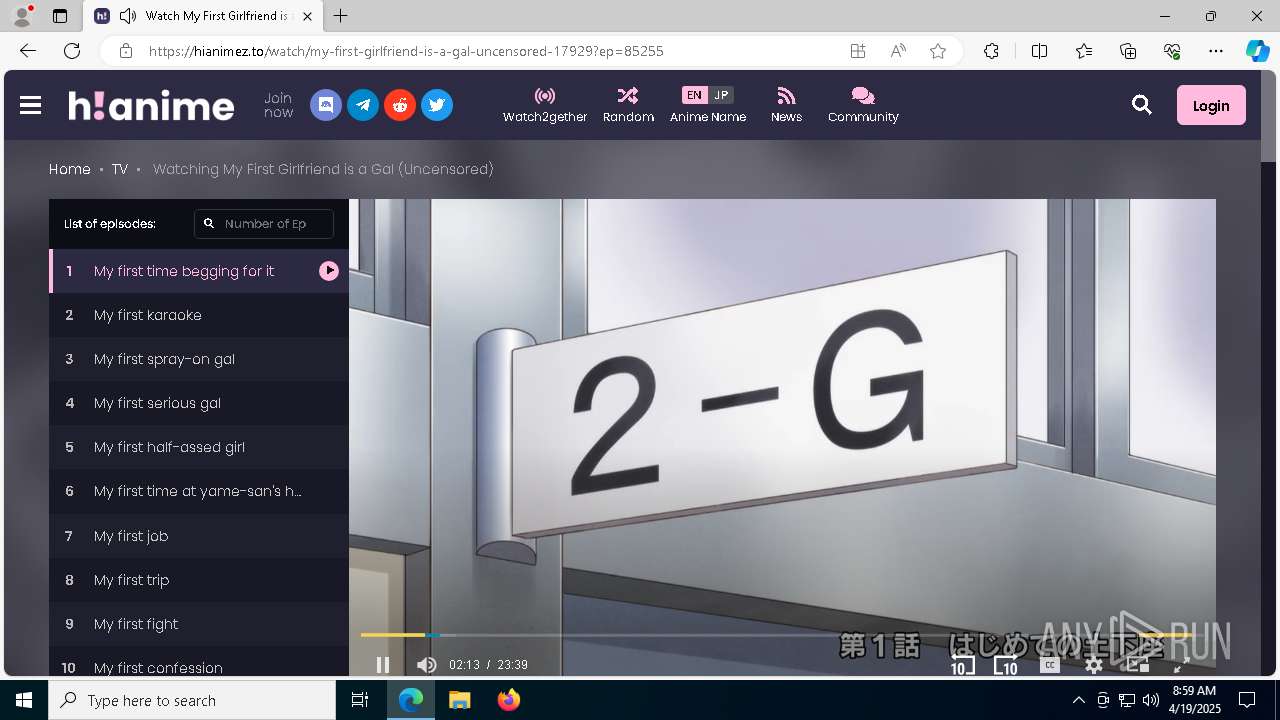Select episode 1 My first time begging for it

point(199,271)
